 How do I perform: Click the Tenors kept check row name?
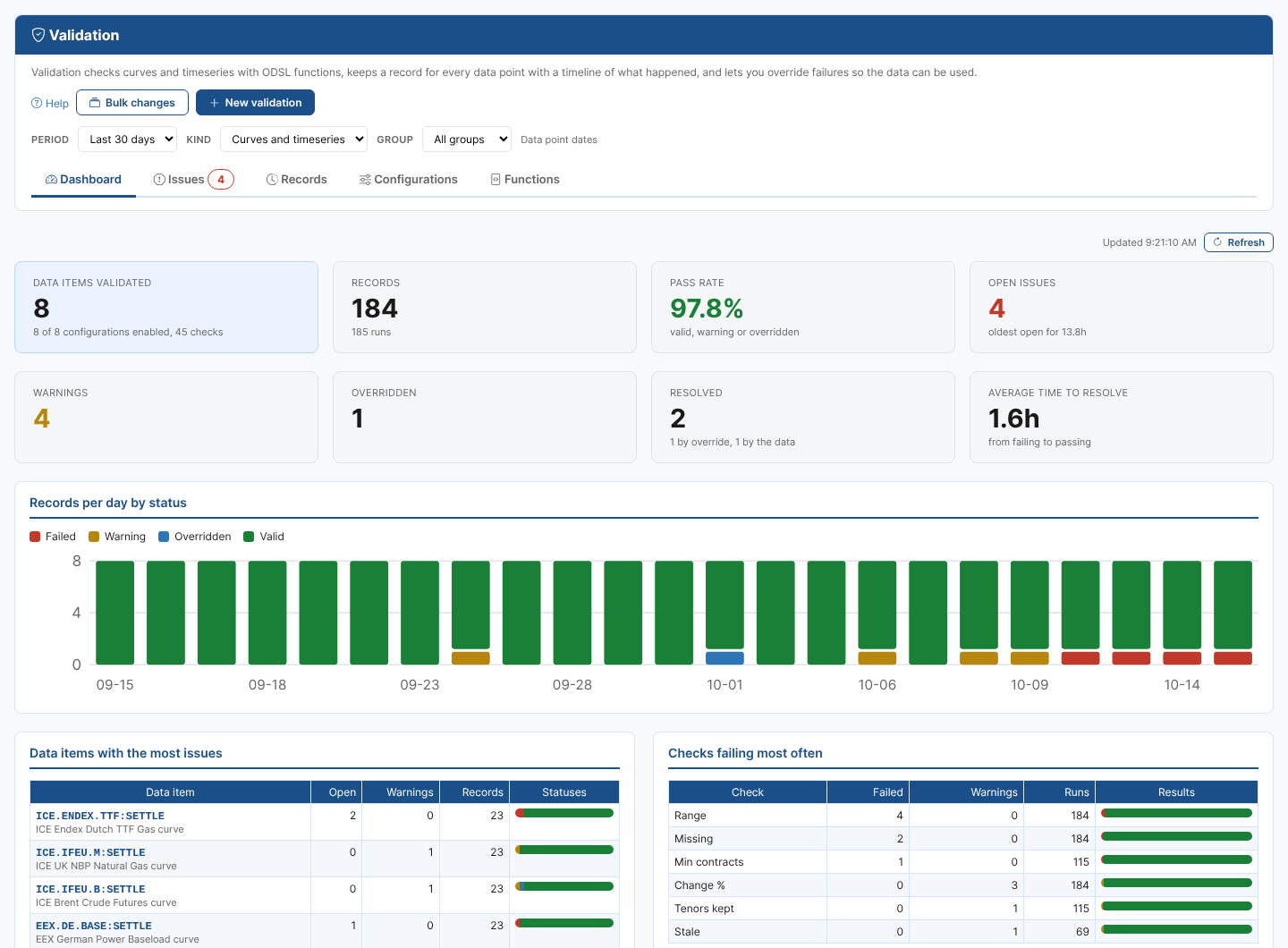[x=704, y=909]
